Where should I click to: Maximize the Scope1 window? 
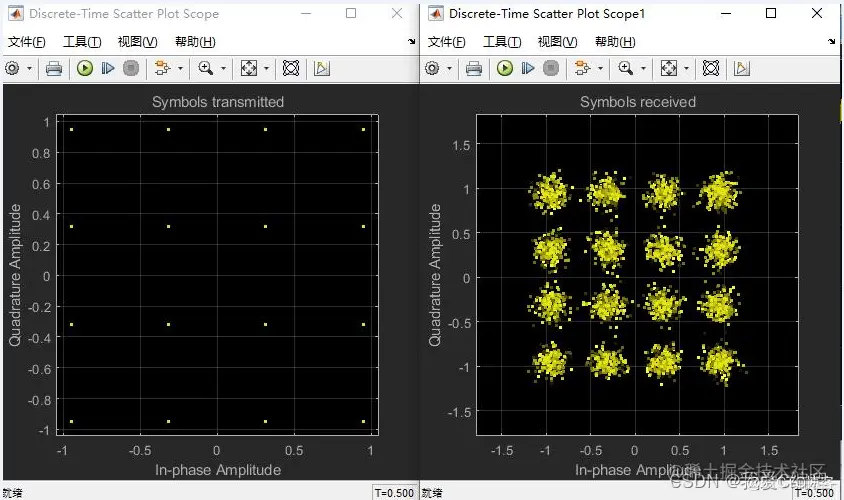tap(771, 13)
